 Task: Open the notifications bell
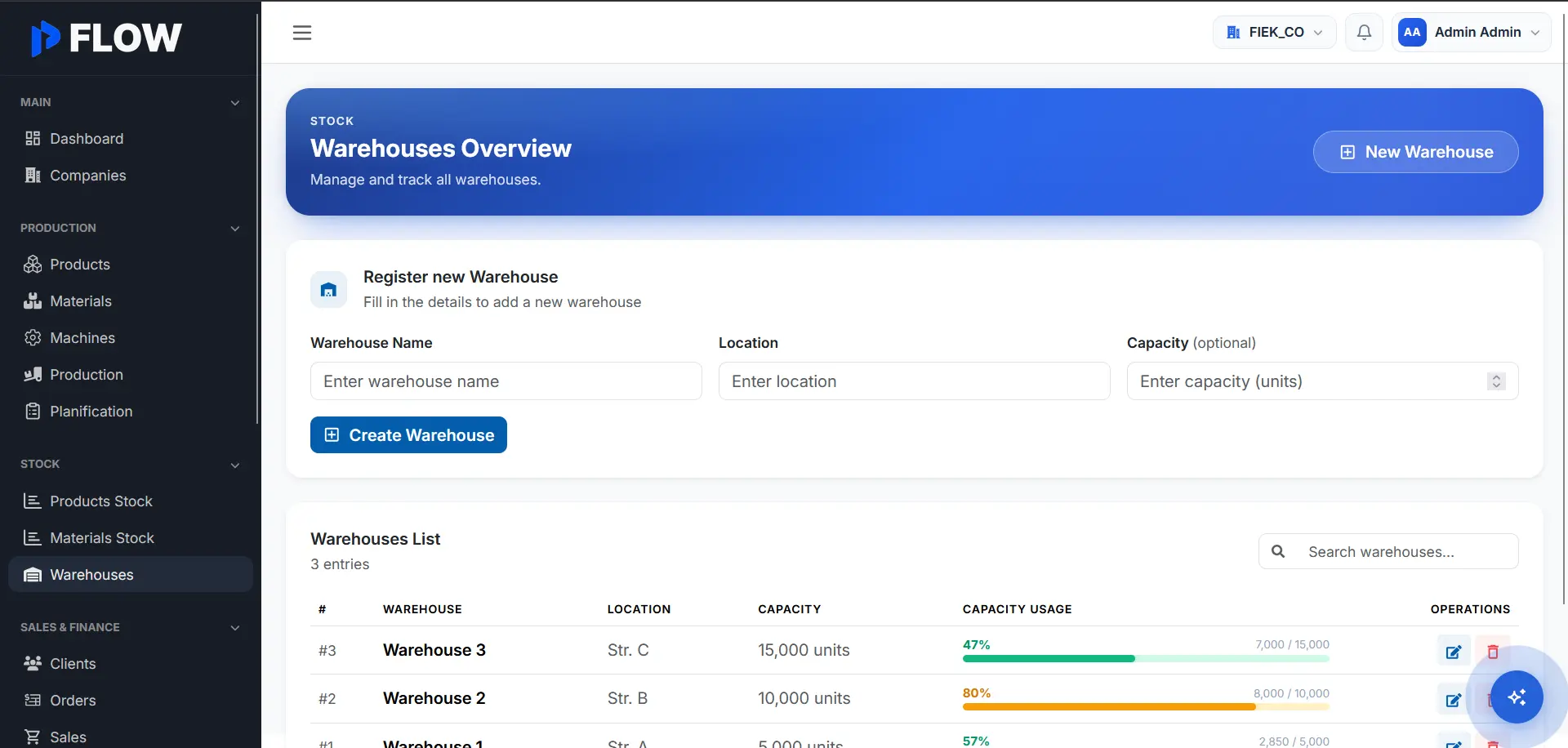[1364, 33]
